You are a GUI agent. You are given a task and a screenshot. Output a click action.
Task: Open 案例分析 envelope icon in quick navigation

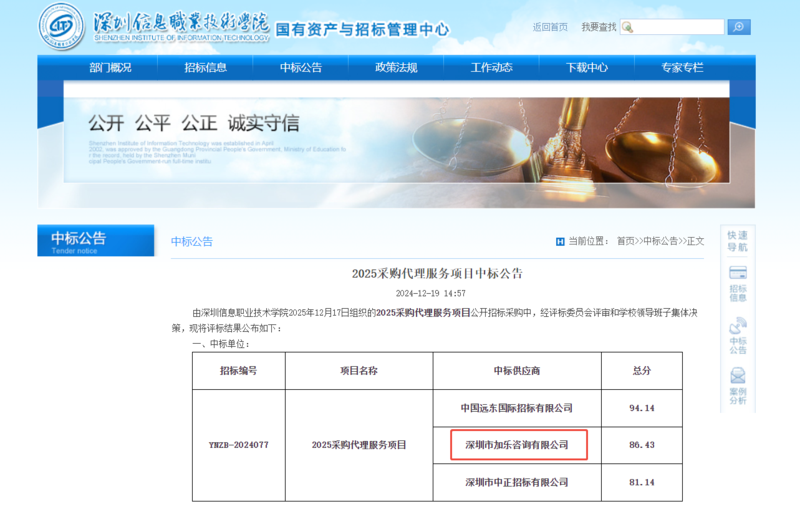738,376
